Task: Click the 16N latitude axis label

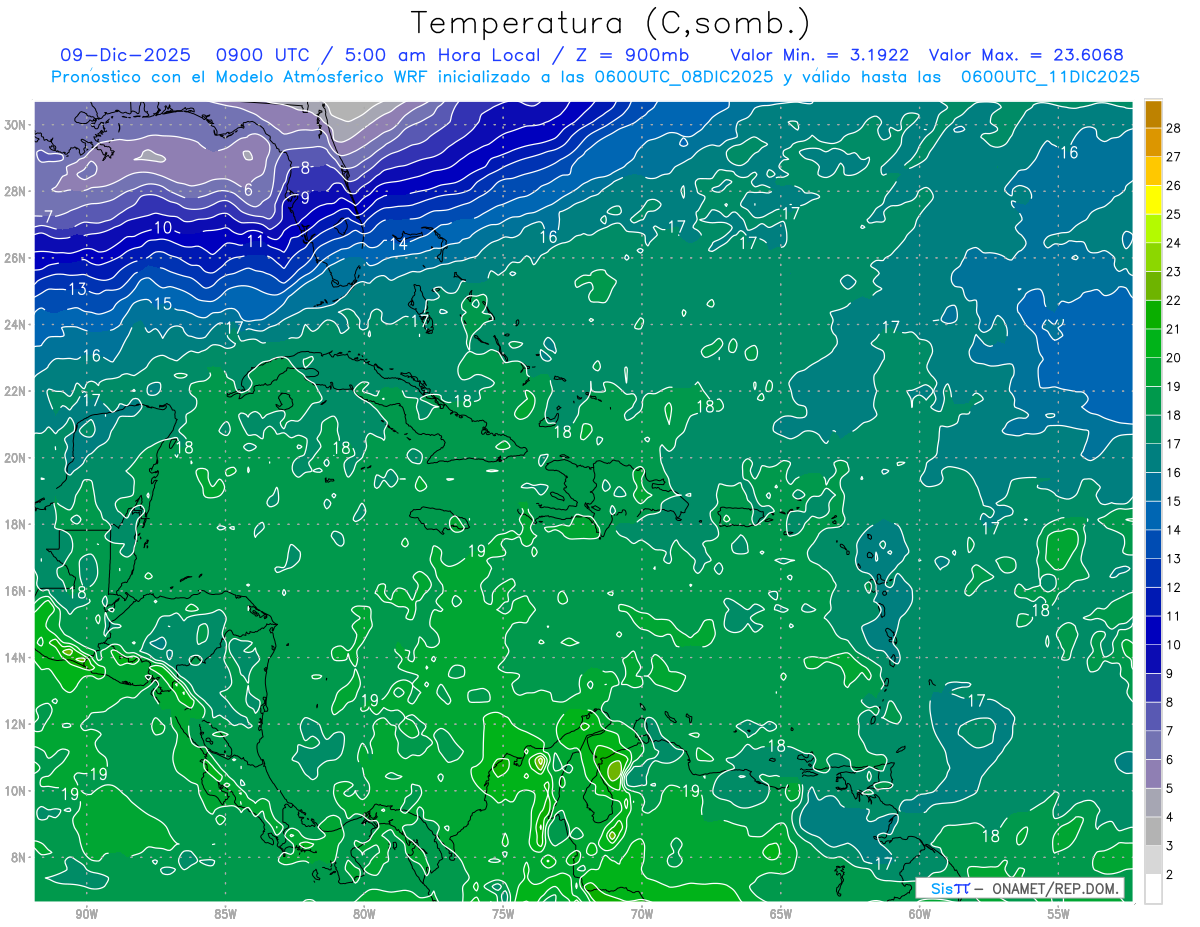Action: (x=16, y=591)
